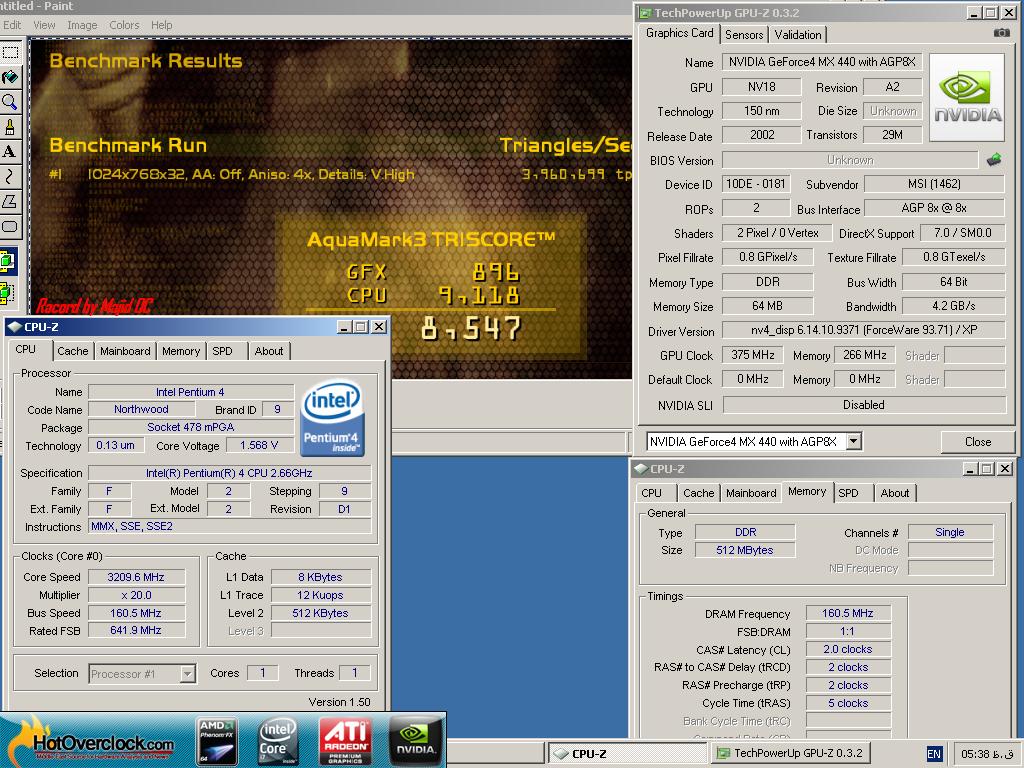Open the Paint Help menu
The height and width of the screenshot is (768, 1024).
click(162, 25)
